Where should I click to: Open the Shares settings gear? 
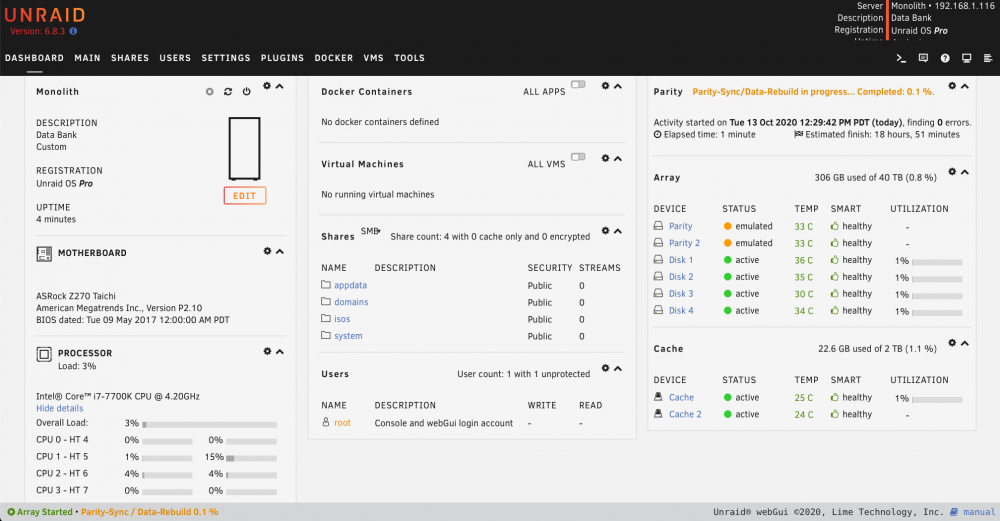[605, 231]
